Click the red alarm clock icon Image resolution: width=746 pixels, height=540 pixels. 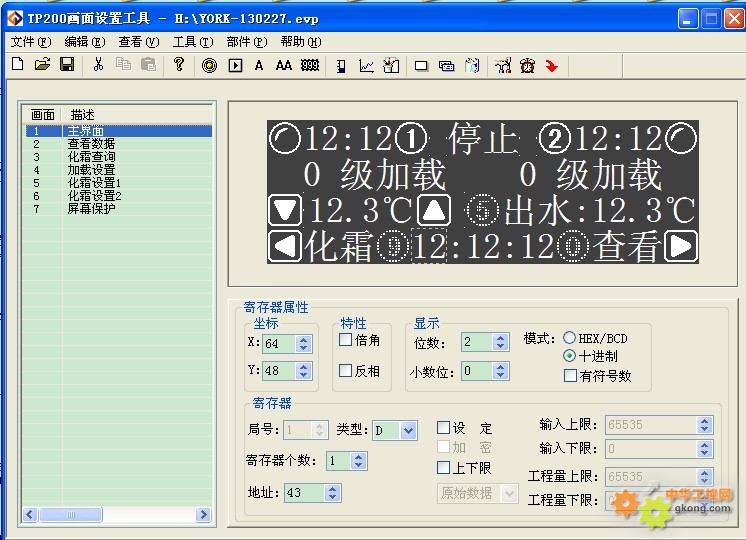527,66
